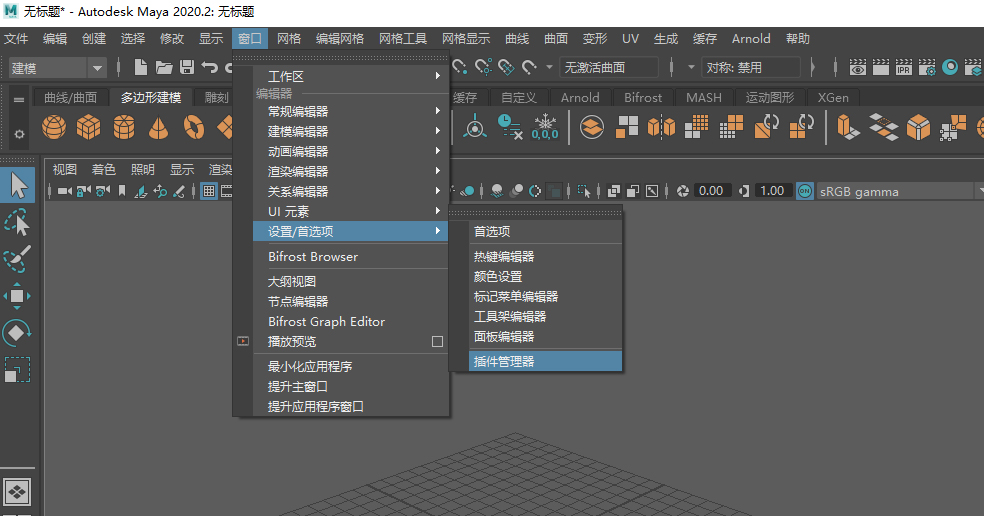Click the exposure value field 0.00
The image size is (984, 516).
coord(712,191)
